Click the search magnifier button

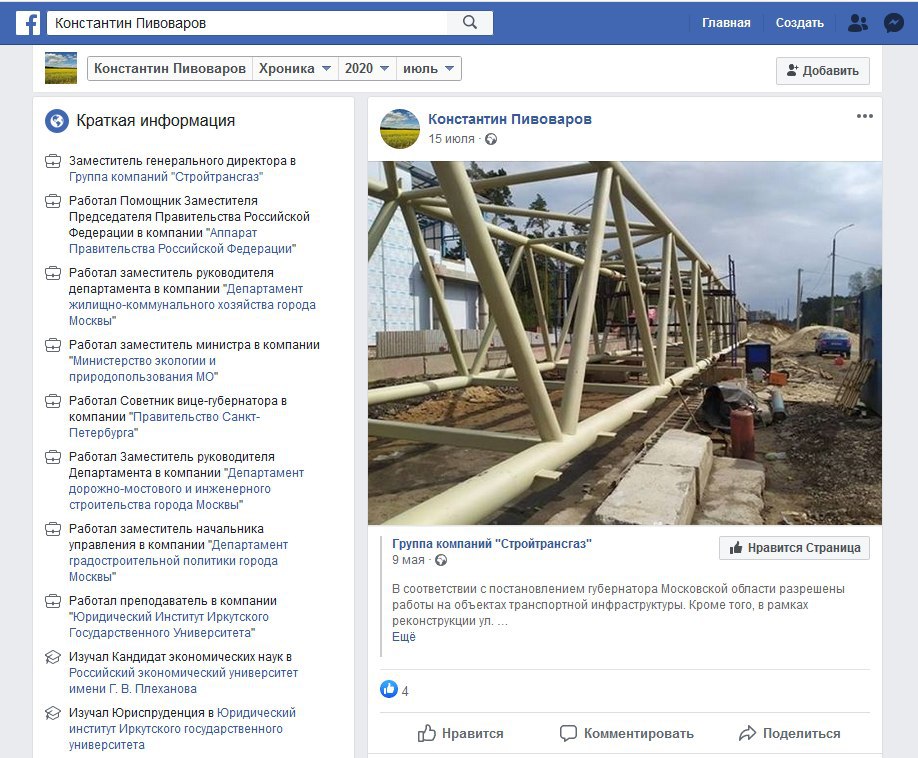pyautogui.click(x=470, y=23)
